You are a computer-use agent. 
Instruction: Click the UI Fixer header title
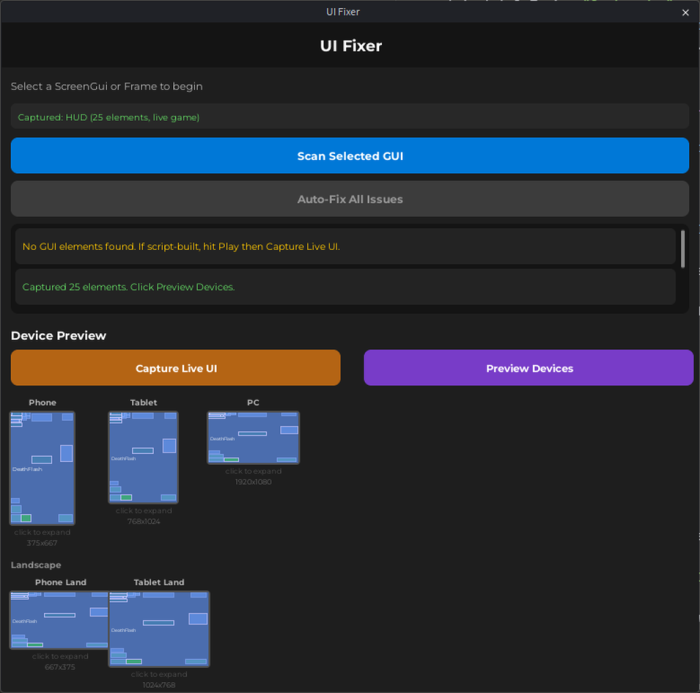(x=351, y=46)
